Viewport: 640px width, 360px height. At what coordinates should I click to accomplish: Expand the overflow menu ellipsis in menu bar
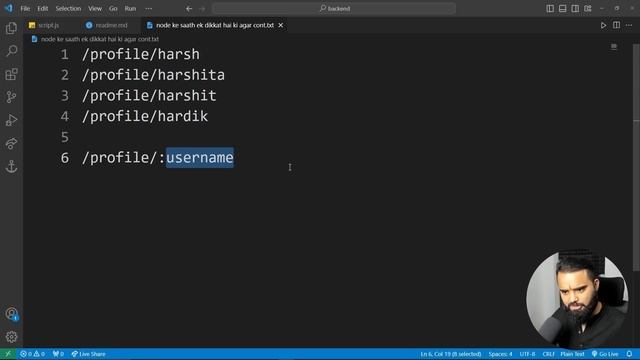(149, 9)
